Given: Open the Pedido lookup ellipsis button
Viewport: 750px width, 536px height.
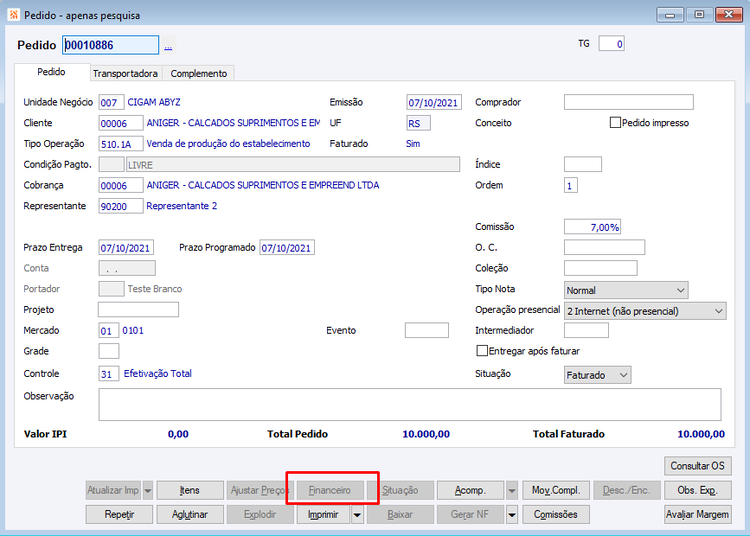Looking at the screenshot, I should [x=168, y=46].
